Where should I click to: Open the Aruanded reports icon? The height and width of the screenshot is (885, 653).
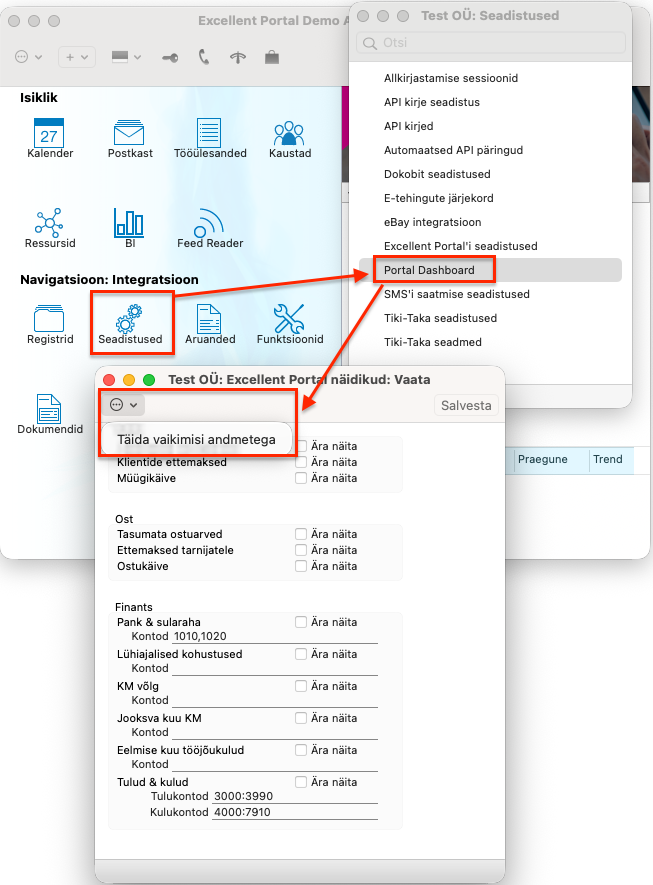209,320
